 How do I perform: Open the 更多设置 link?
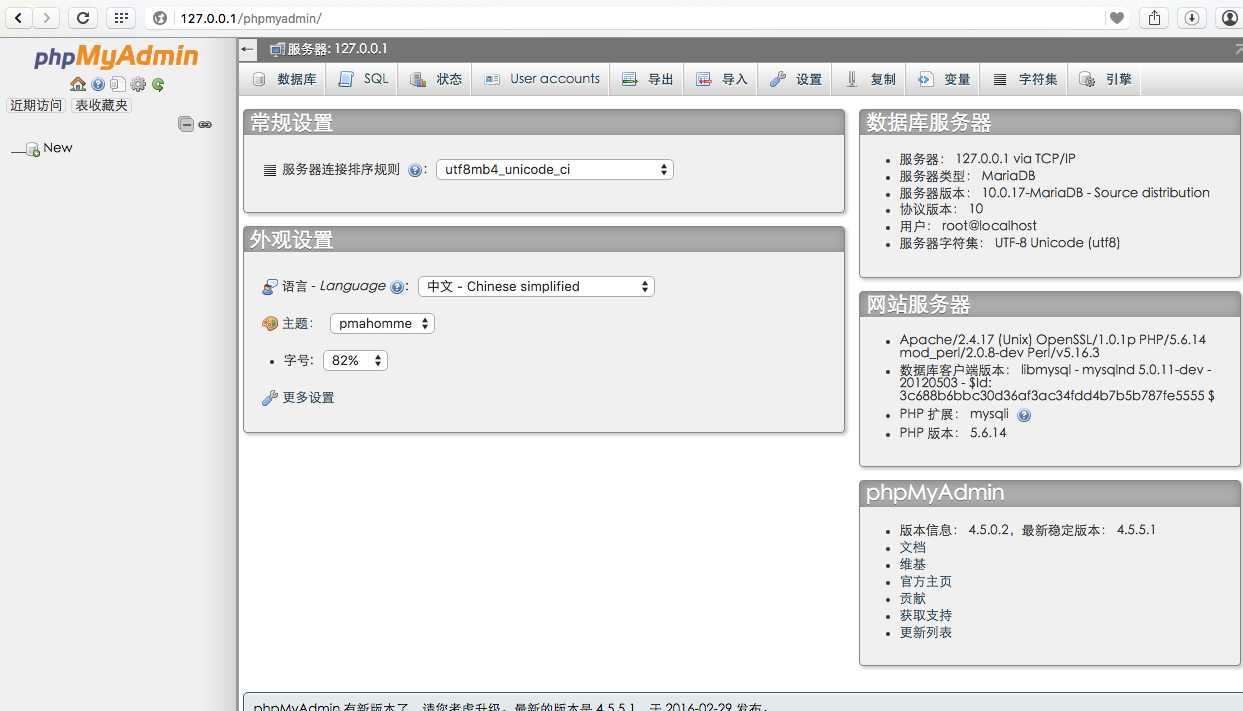pyautogui.click(x=309, y=398)
